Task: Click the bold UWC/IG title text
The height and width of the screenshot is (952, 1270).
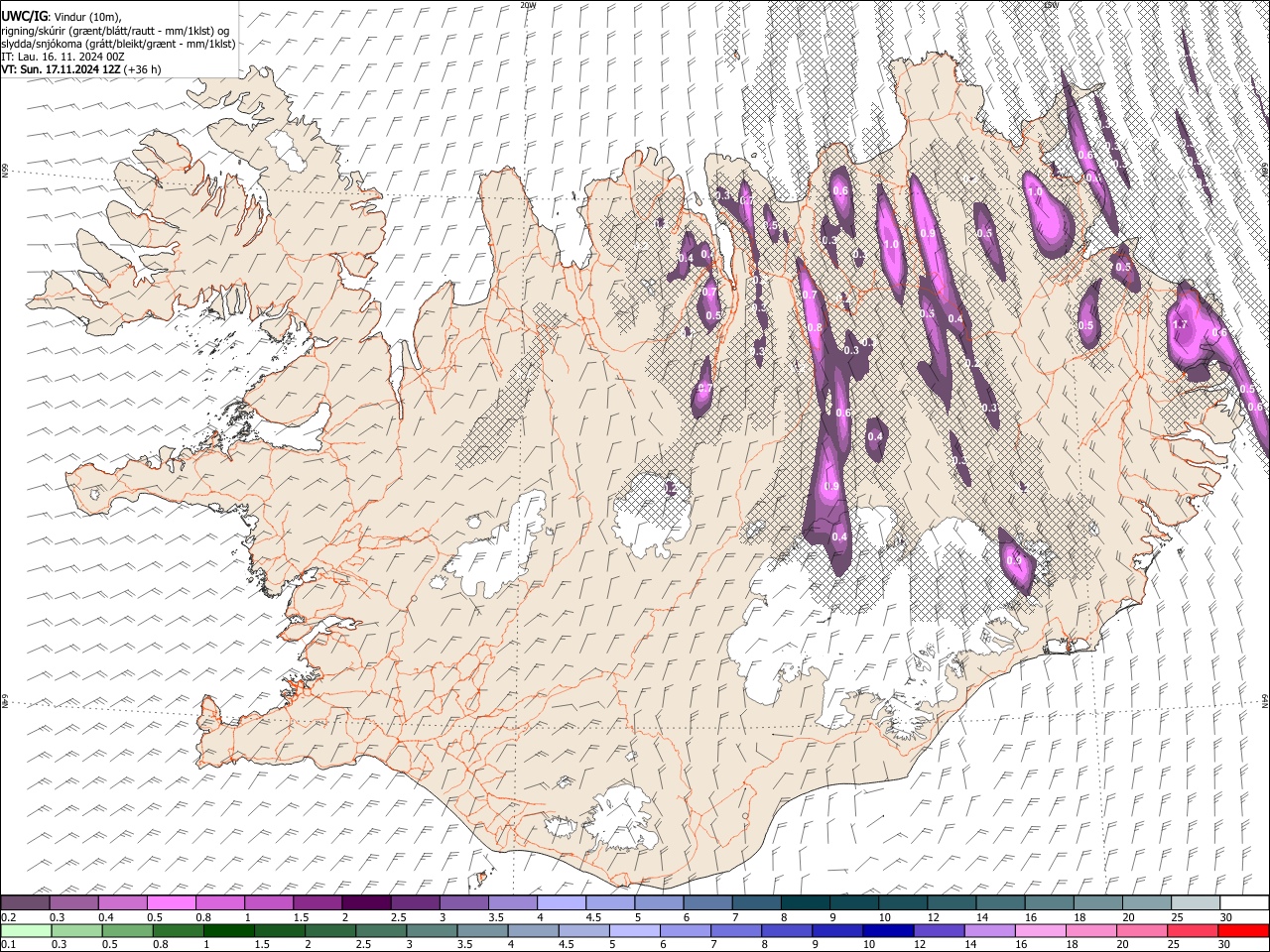Action: (24, 16)
